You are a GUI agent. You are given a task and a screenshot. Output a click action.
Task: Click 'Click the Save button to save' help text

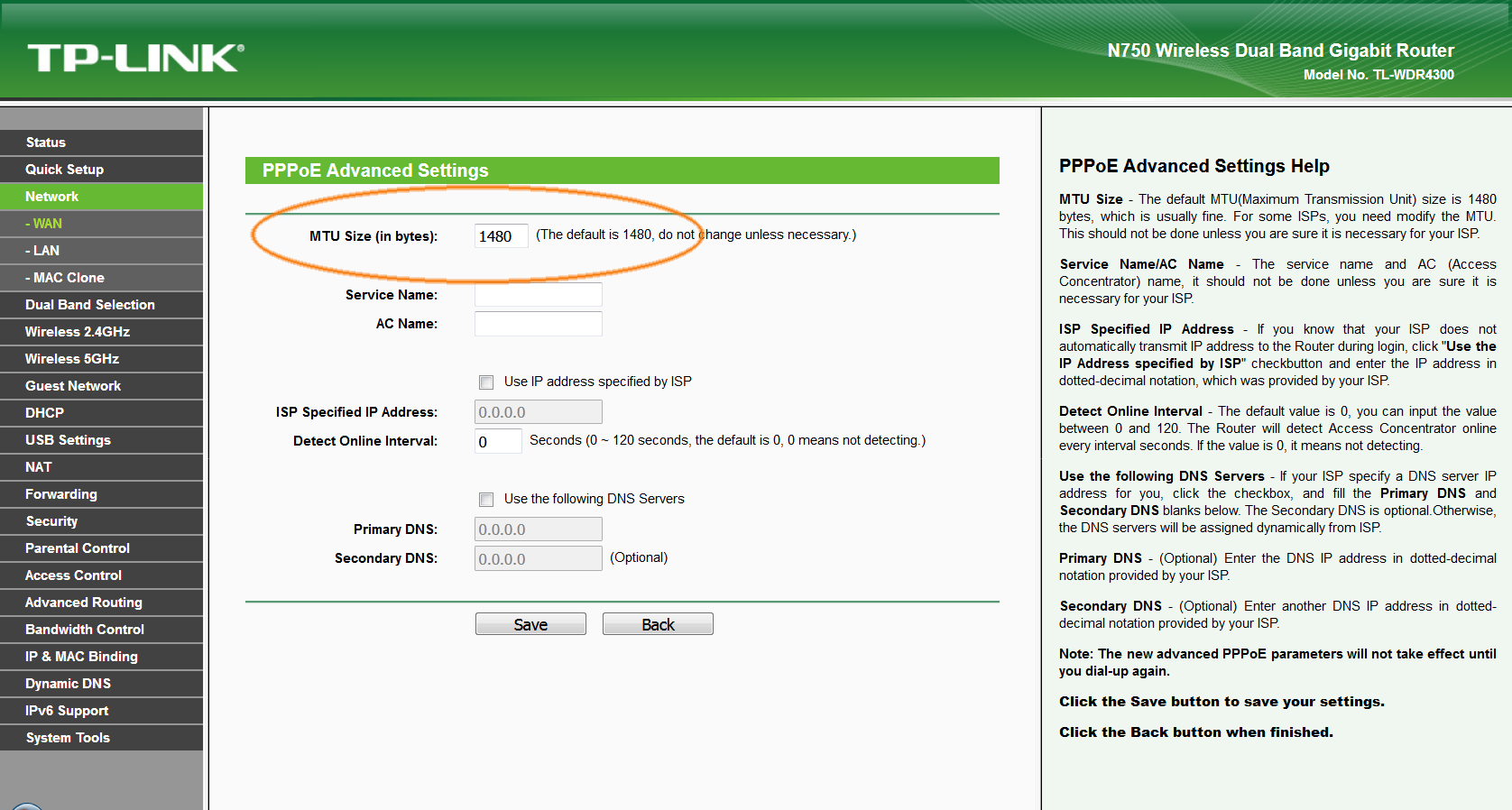tap(1222, 702)
